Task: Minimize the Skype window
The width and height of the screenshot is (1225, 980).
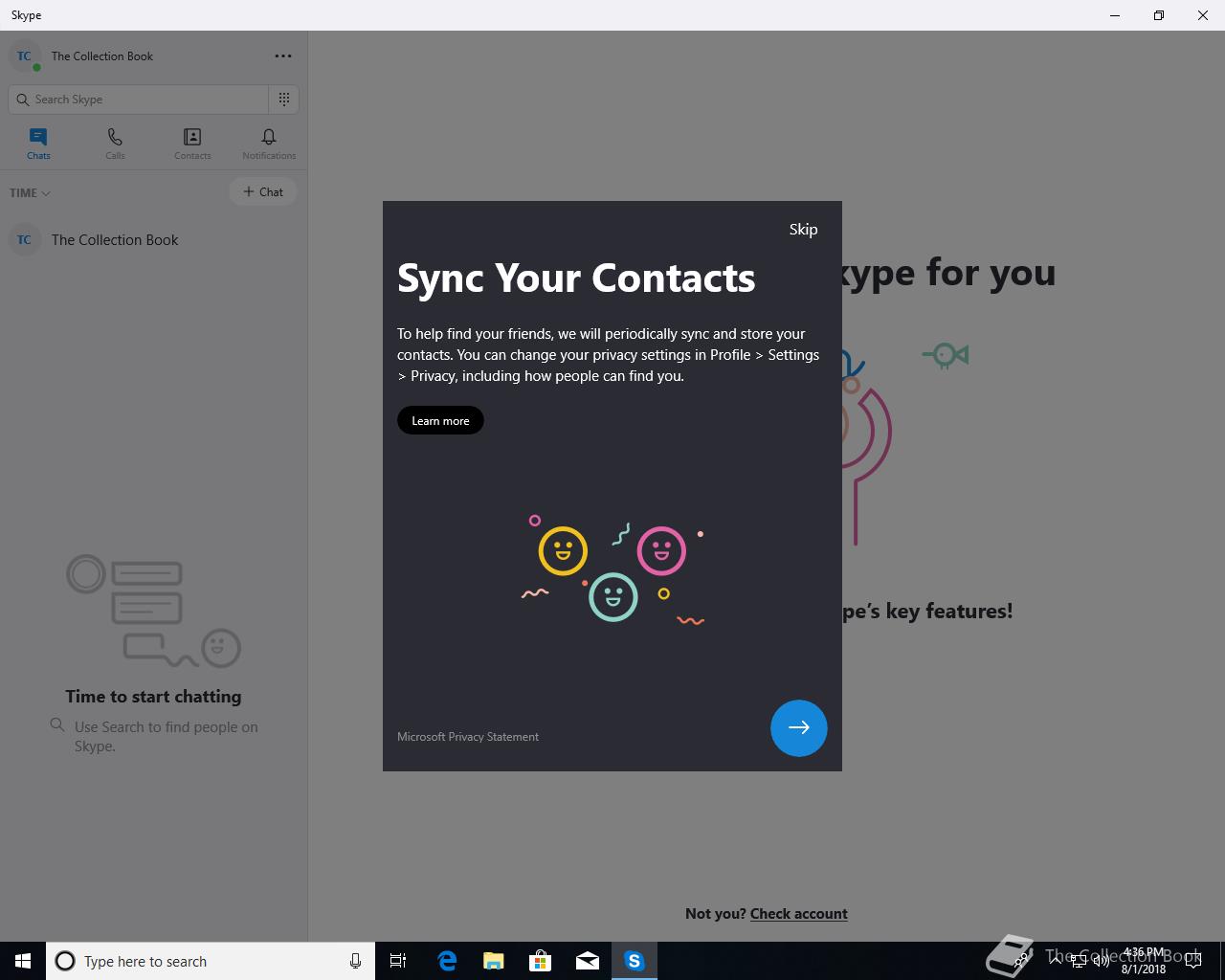Action: (1115, 15)
